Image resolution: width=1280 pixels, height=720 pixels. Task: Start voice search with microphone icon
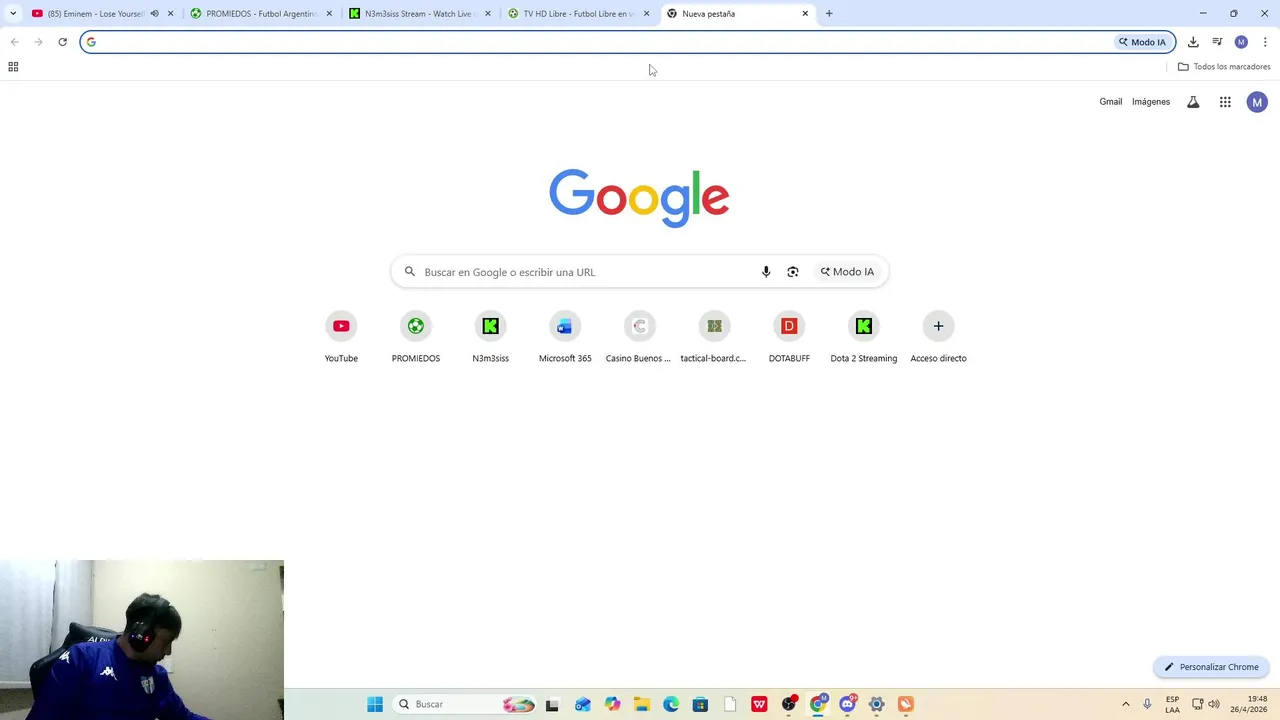(x=766, y=272)
